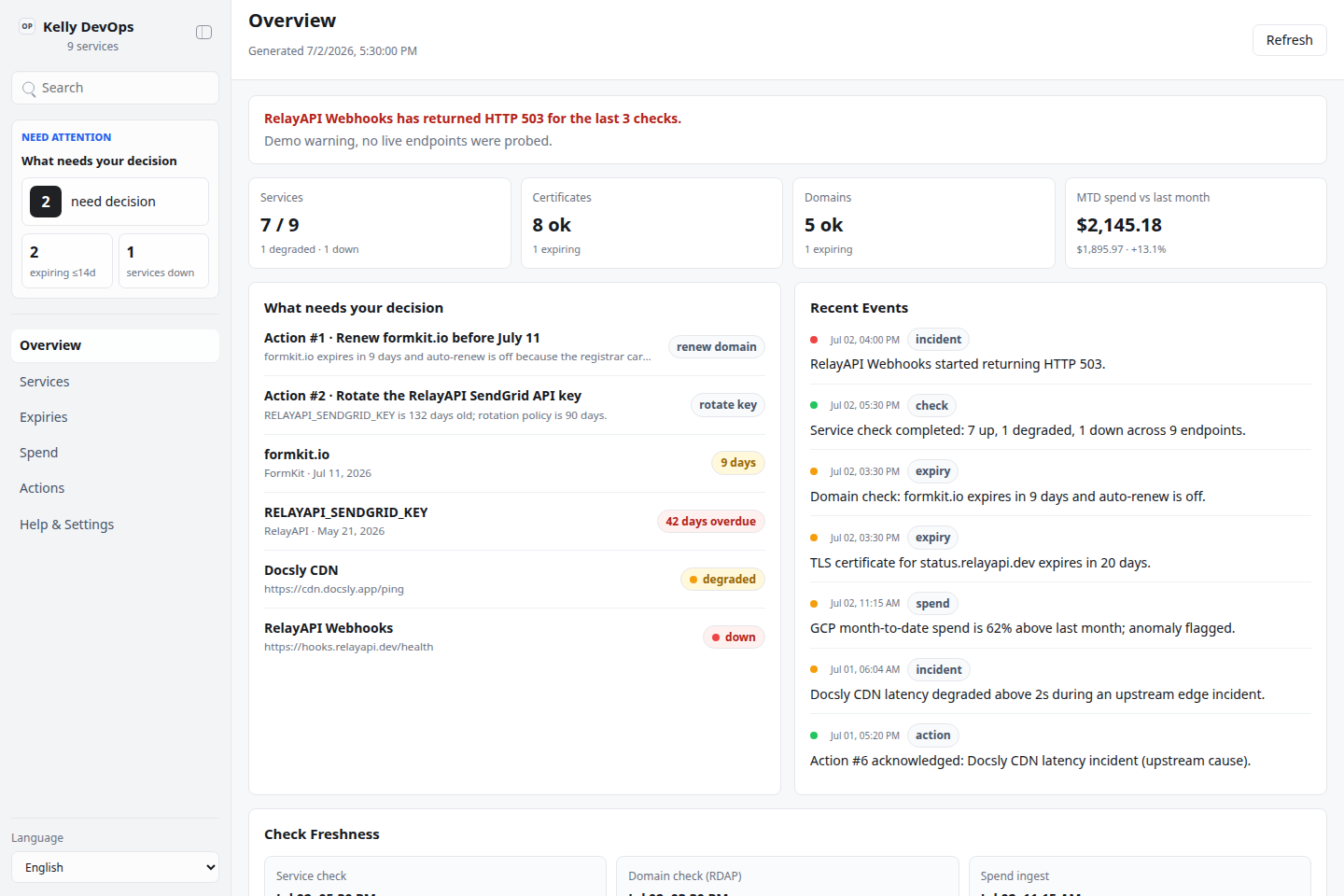The image size is (1344, 896).
Task: Click the Service check freshness card
Action: coord(435,876)
